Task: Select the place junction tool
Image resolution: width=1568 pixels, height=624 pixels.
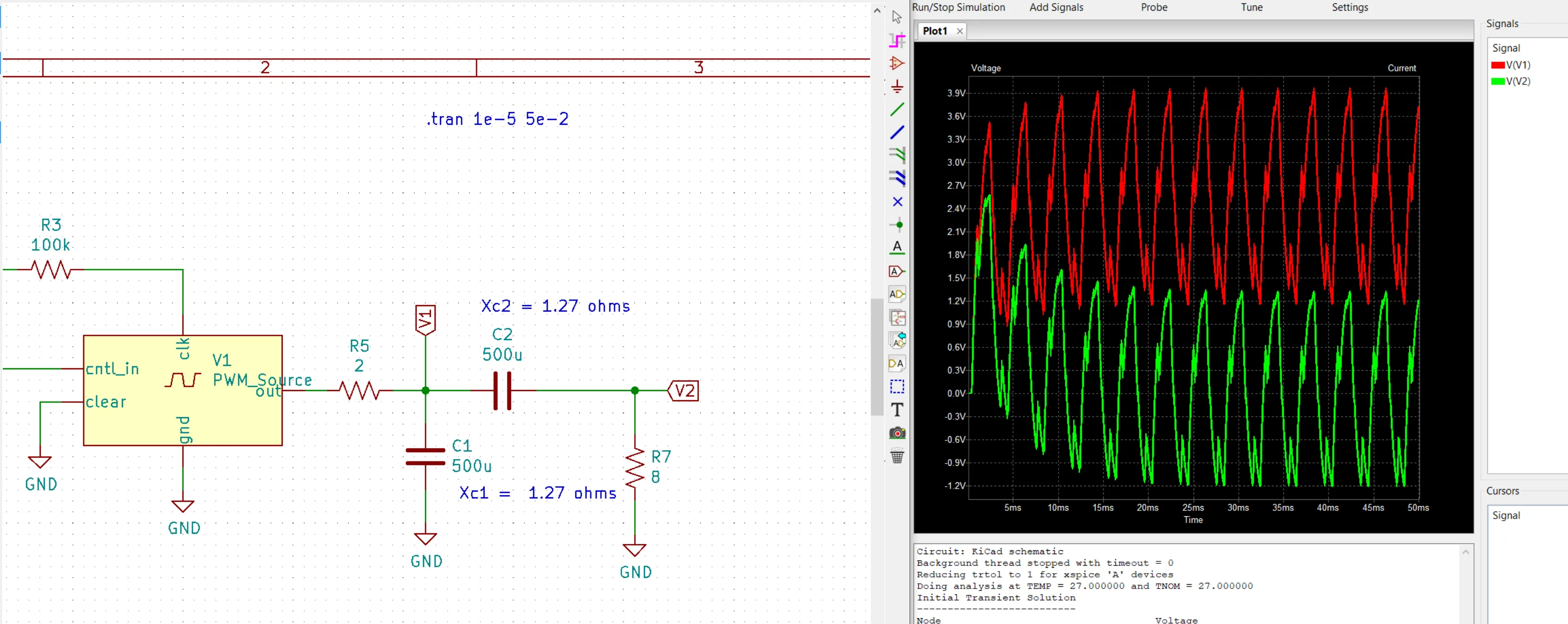Action: pos(896,225)
